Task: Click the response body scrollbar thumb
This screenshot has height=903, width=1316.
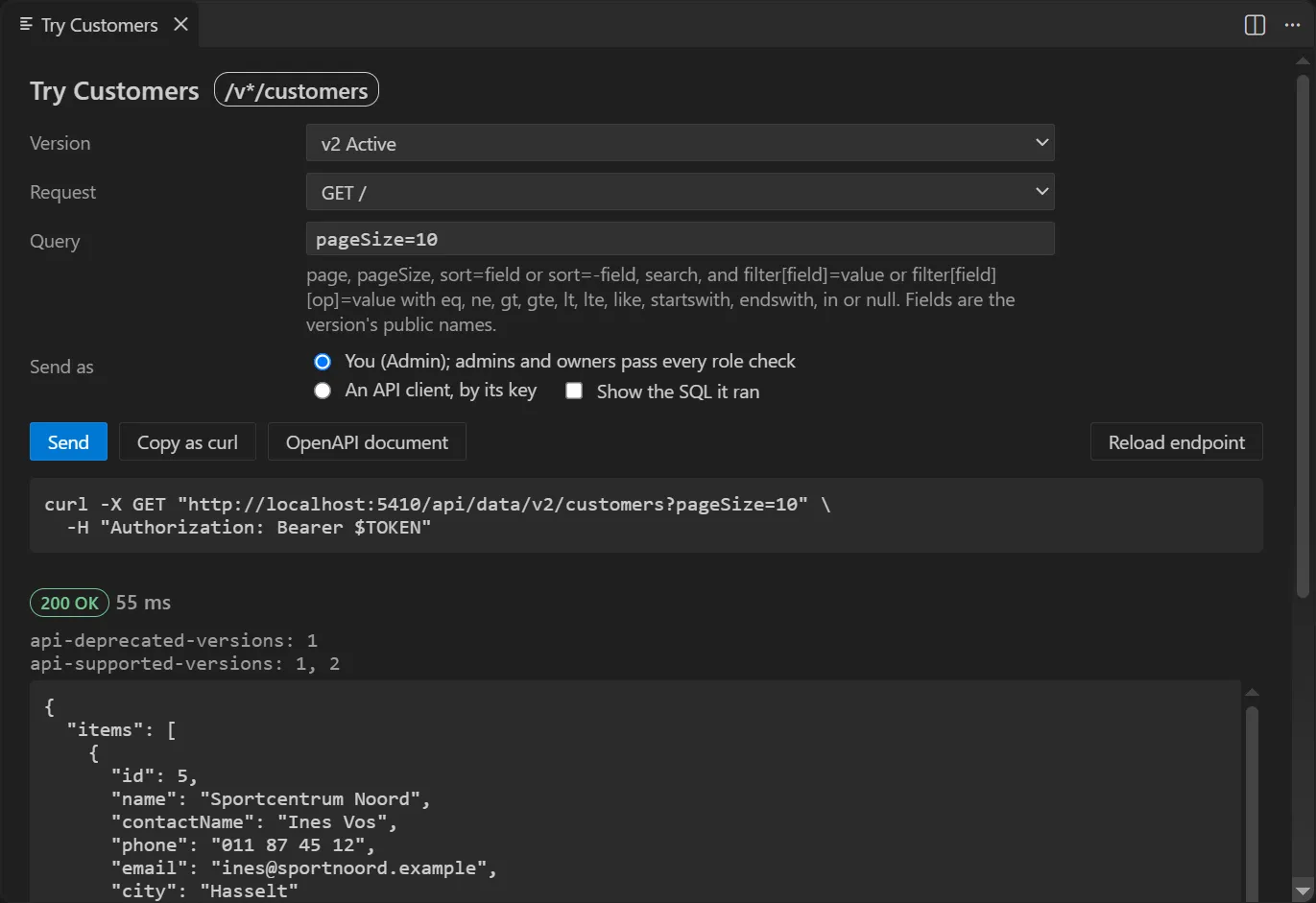Action: point(1252,804)
